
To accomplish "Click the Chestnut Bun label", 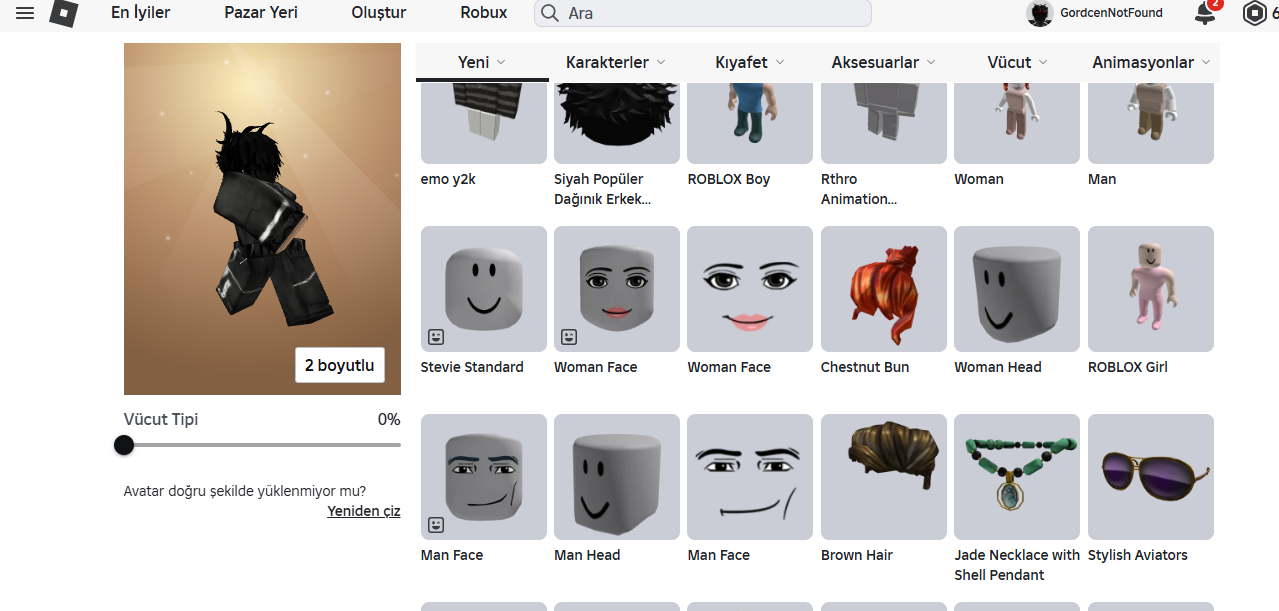I will (x=865, y=367).
